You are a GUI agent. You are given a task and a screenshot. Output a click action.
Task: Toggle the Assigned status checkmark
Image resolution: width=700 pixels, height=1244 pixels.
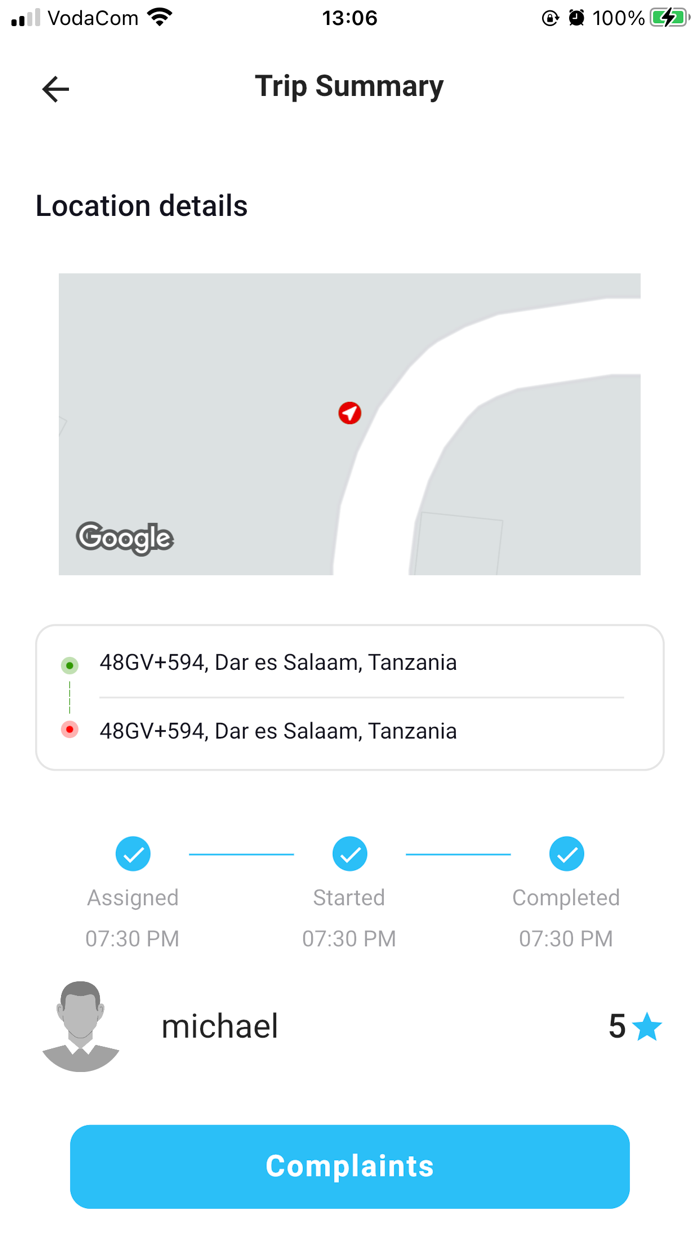[132, 853]
